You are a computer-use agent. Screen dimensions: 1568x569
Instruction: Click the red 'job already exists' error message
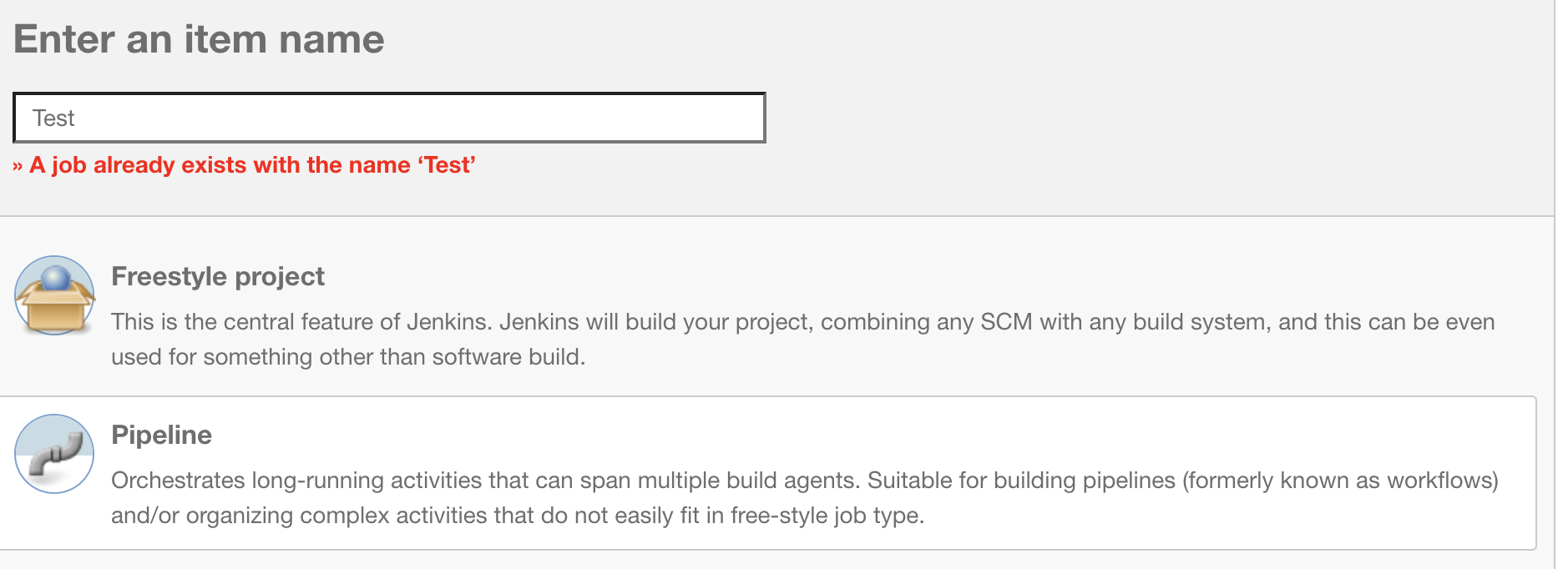[x=250, y=165]
